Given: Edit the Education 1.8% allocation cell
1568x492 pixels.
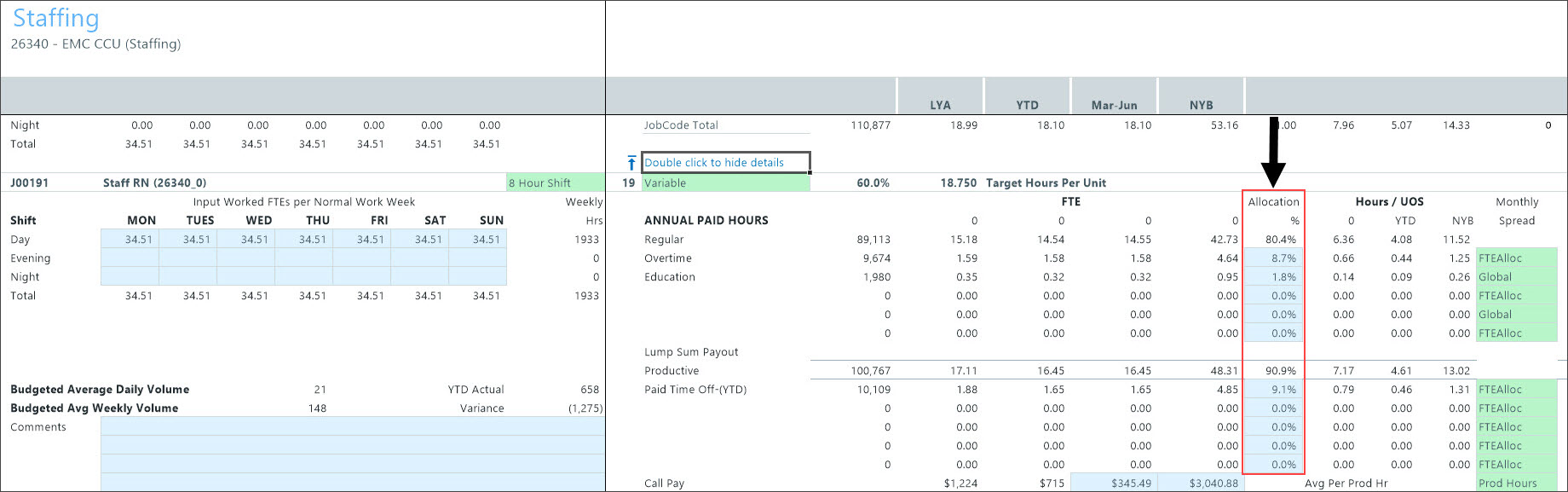Looking at the screenshot, I should click(x=1273, y=277).
